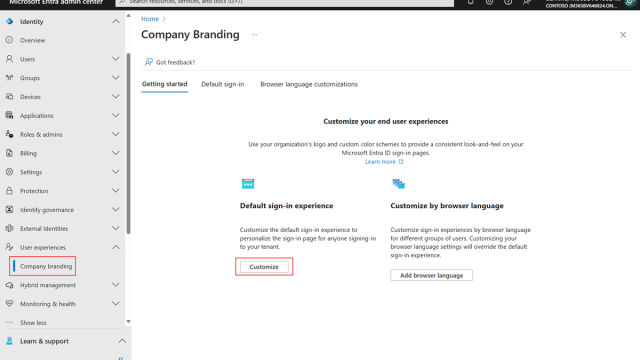Expand the Hybrid management chevron
This screenshot has width=640, height=360.
click(116, 285)
